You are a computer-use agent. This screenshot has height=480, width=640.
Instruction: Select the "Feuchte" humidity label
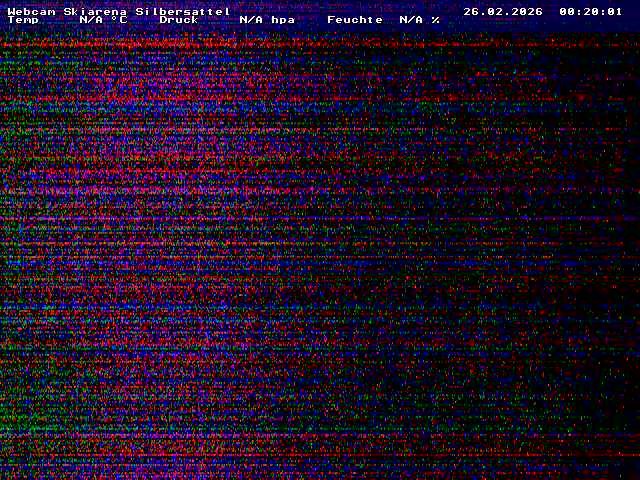[x=355, y=20]
